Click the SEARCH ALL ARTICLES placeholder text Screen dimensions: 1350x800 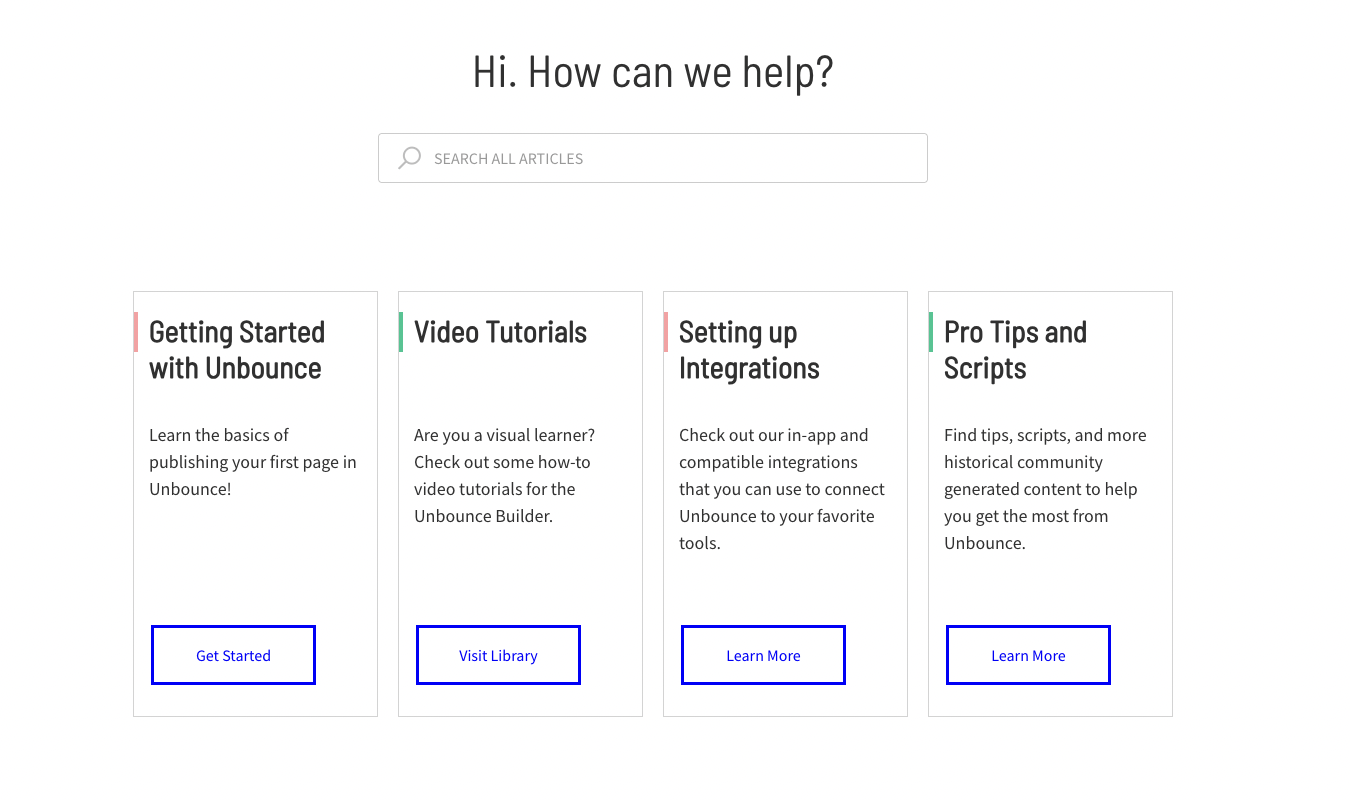(x=508, y=159)
